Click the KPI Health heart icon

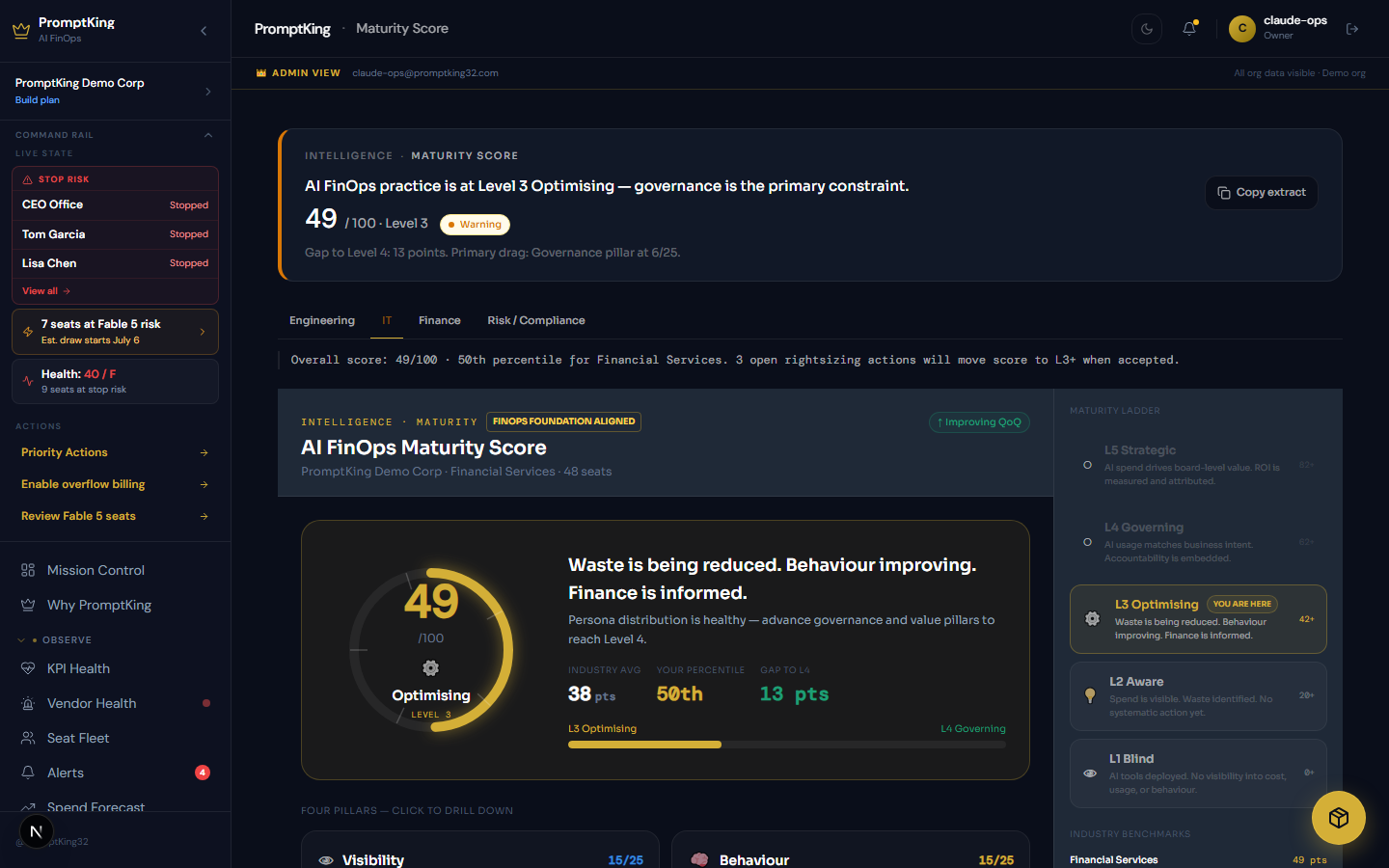point(28,668)
